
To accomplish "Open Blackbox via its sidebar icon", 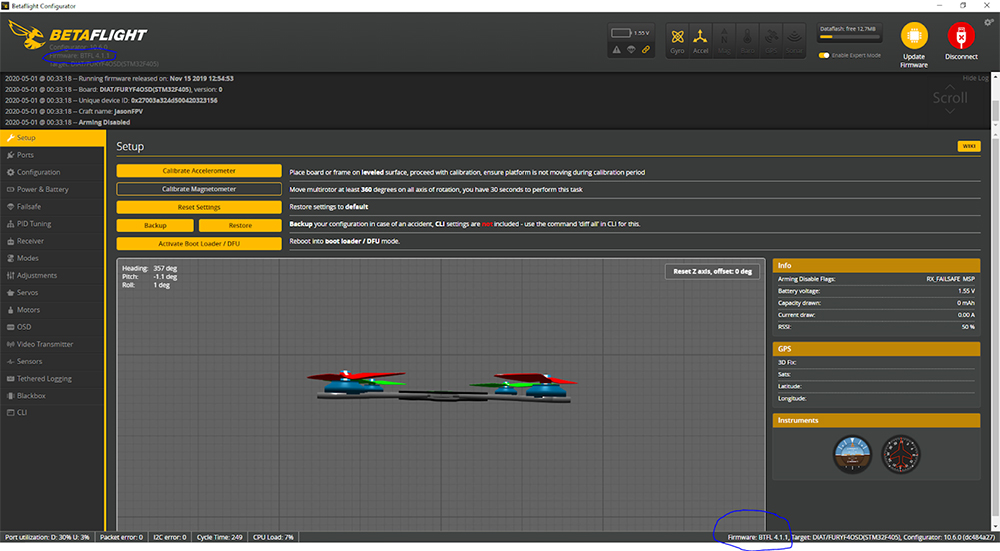I will 11,396.
